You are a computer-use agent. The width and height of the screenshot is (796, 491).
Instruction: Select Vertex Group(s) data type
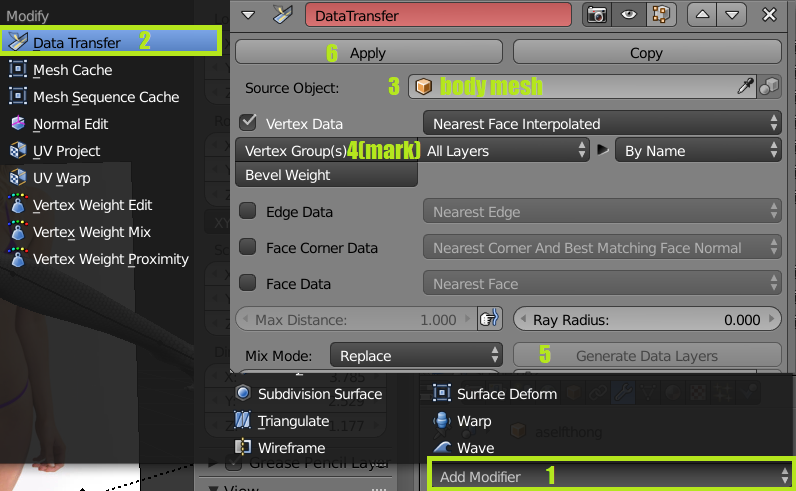tap(326, 151)
